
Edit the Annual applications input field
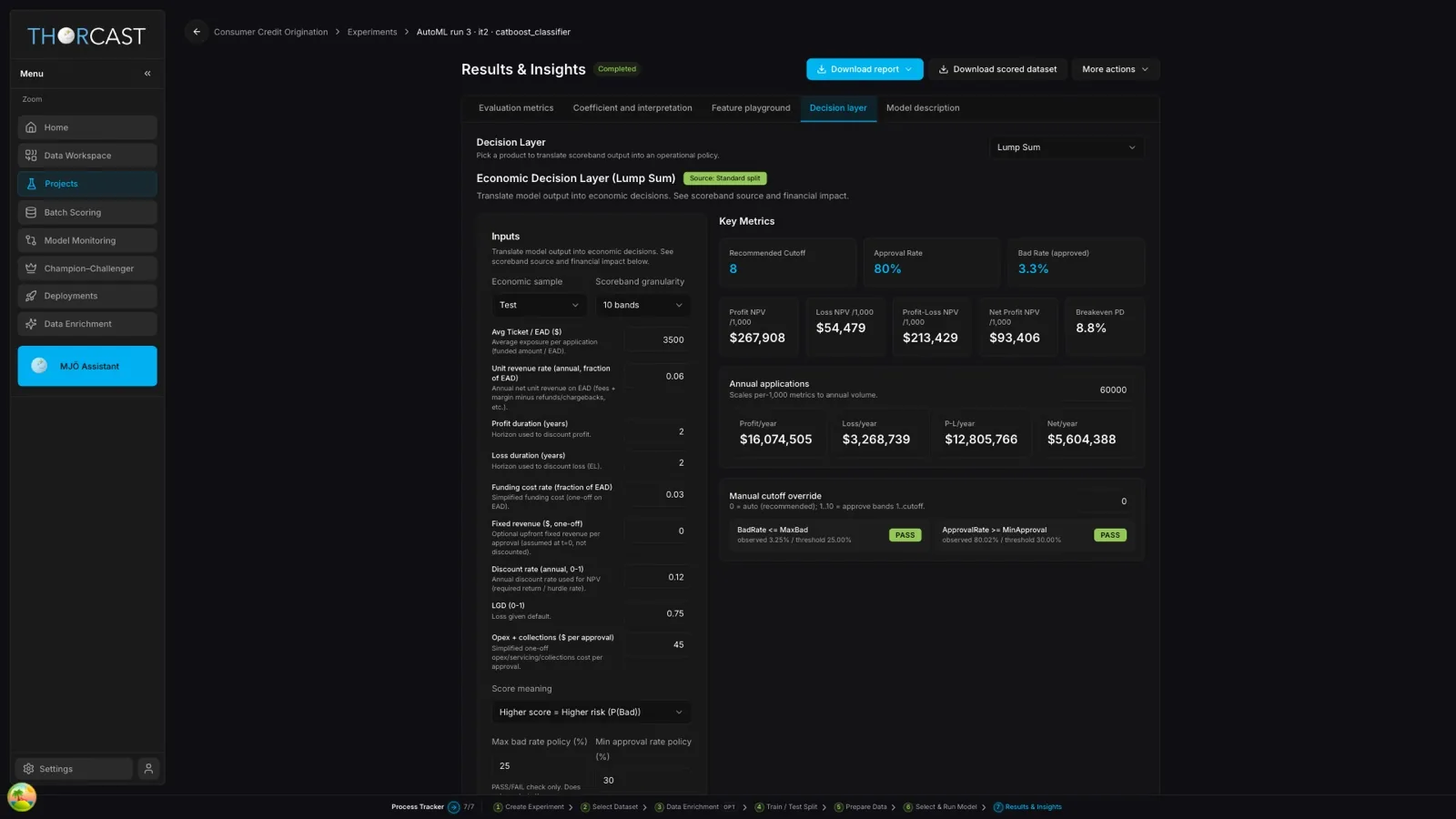tap(1091, 389)
